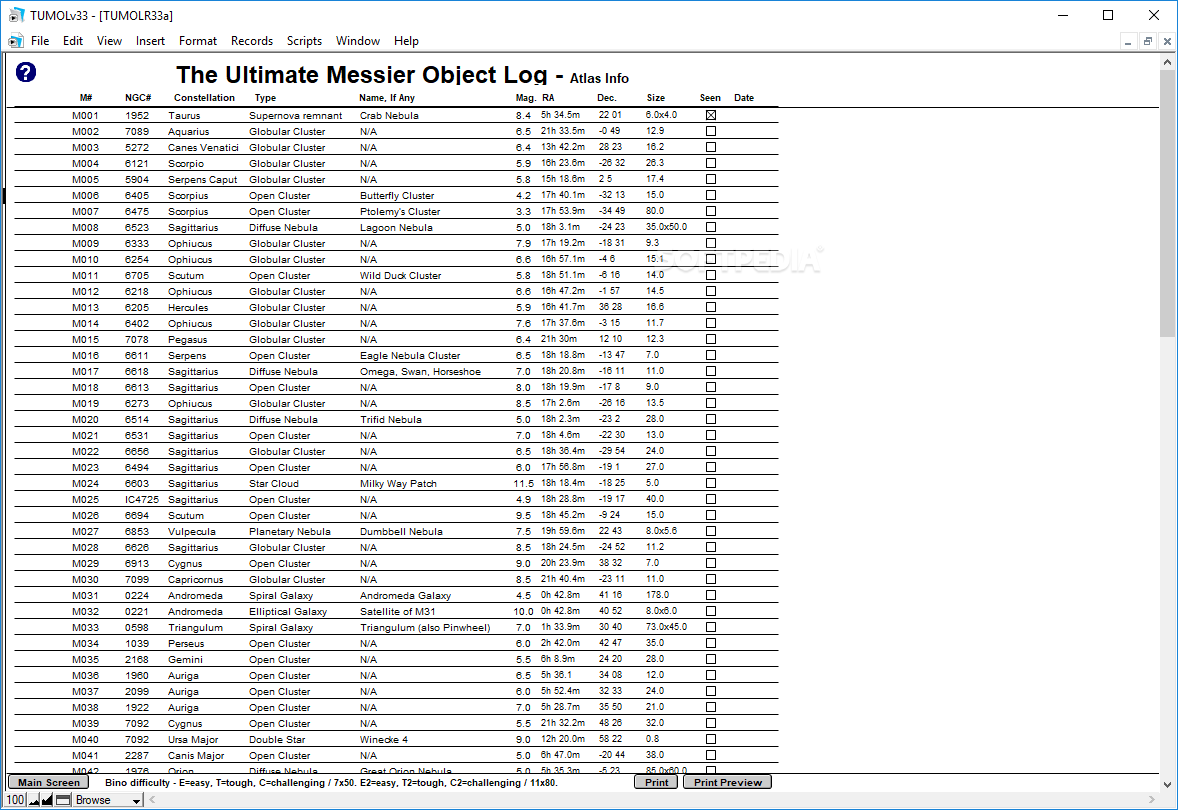Check Seen box for M002 Aquarius
The image size is (1178, 810).
coord(711,131)
